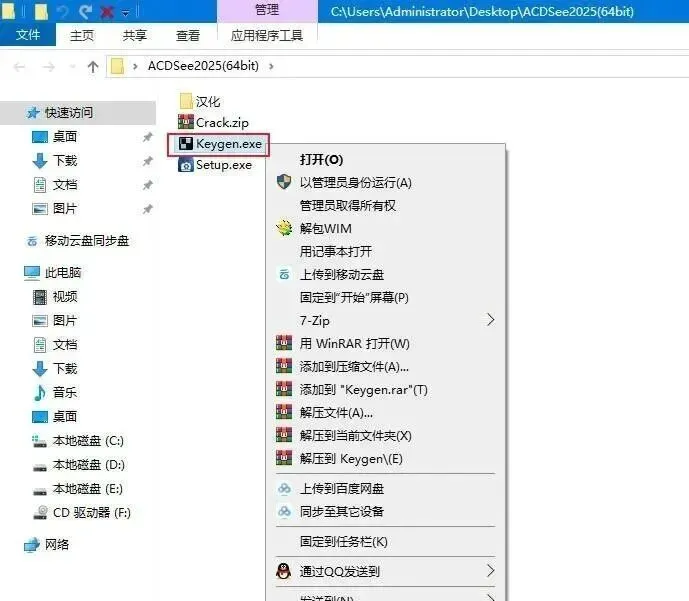Click the pin icon beside quick access 文档
Viewport: 689px width, 601px height.
tap(148, 185)
